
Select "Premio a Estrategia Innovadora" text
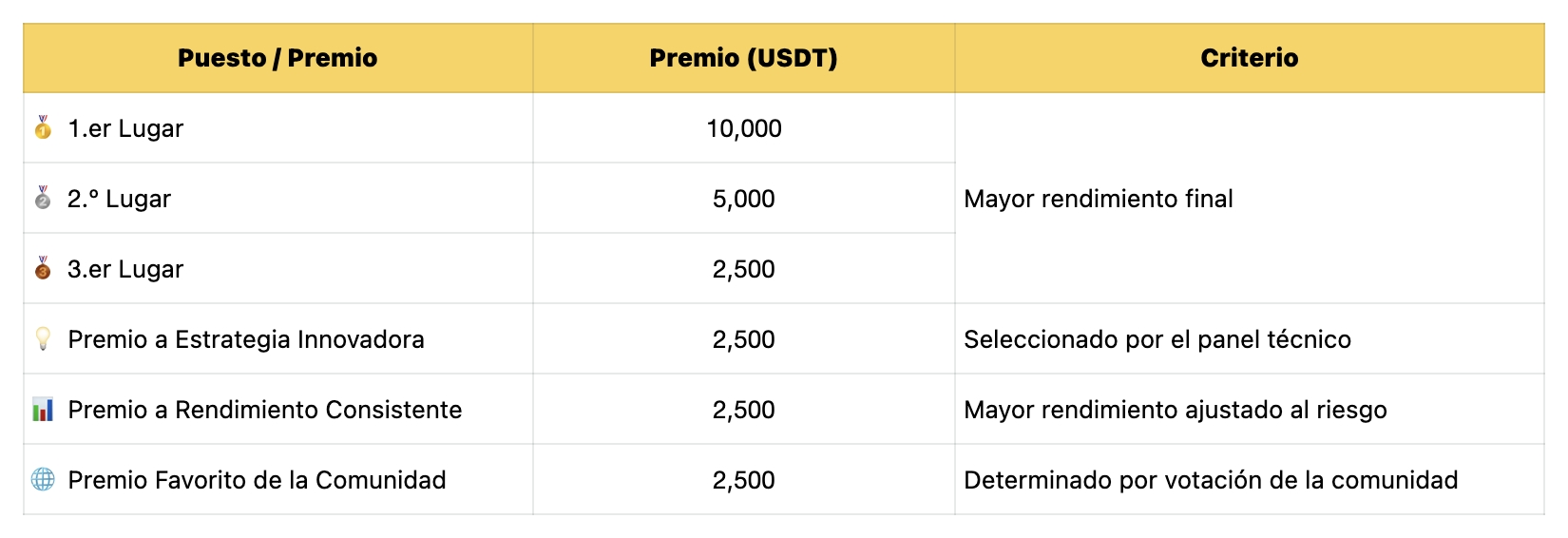pos(246,339)
